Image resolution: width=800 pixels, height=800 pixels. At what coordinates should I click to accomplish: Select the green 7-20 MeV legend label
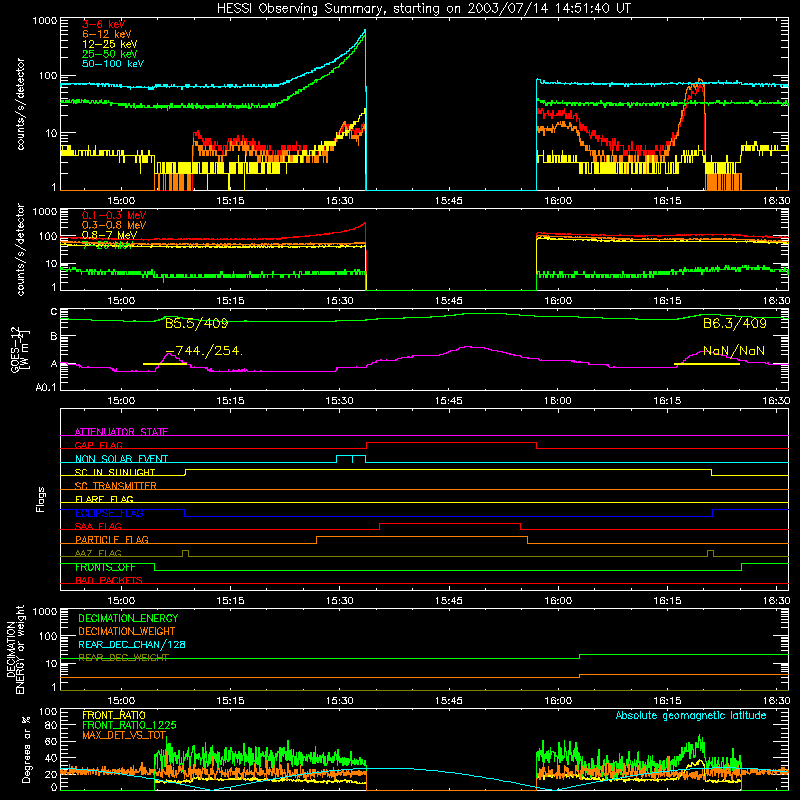pyautogui.click(x=107, y=245)
